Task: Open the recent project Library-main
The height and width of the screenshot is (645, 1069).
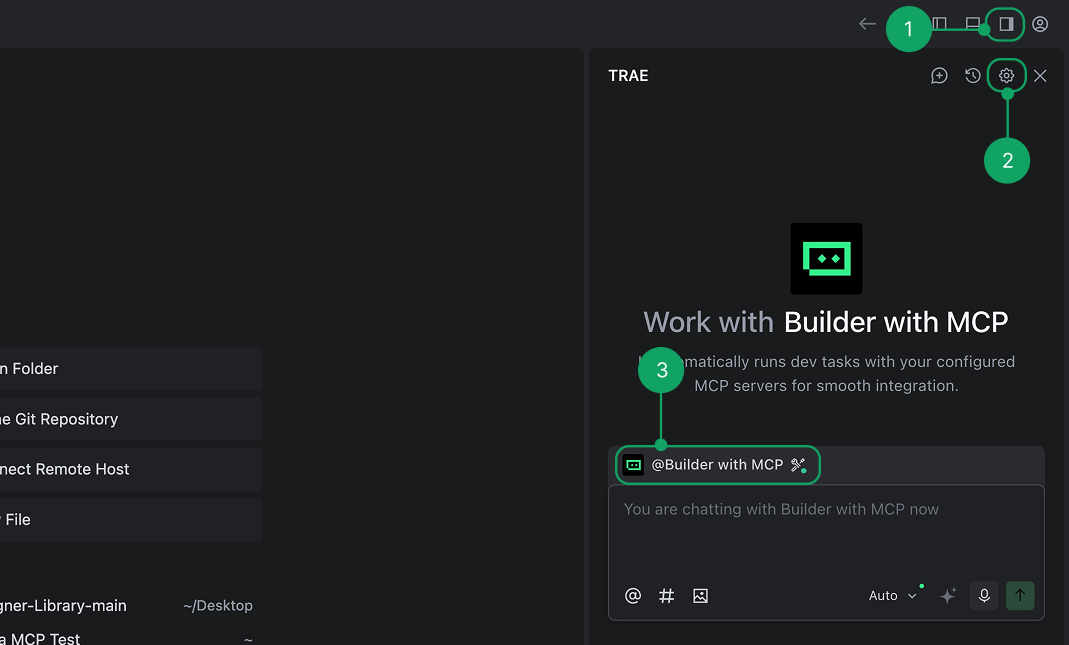Action: pos(63,605)
